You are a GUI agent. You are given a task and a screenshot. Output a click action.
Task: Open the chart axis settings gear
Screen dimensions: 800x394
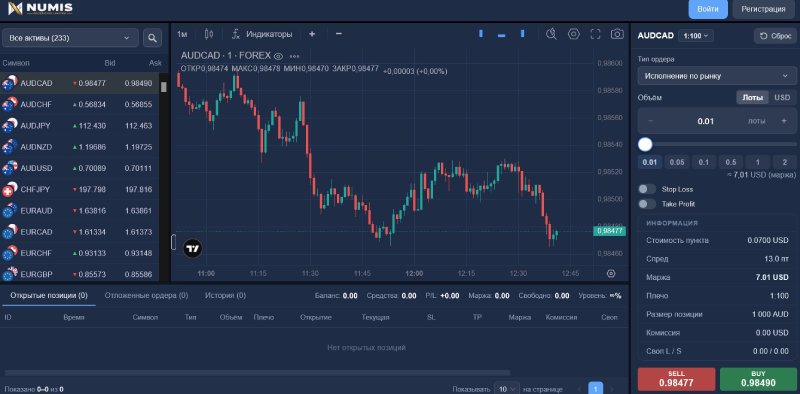click(x=611, y=274)
